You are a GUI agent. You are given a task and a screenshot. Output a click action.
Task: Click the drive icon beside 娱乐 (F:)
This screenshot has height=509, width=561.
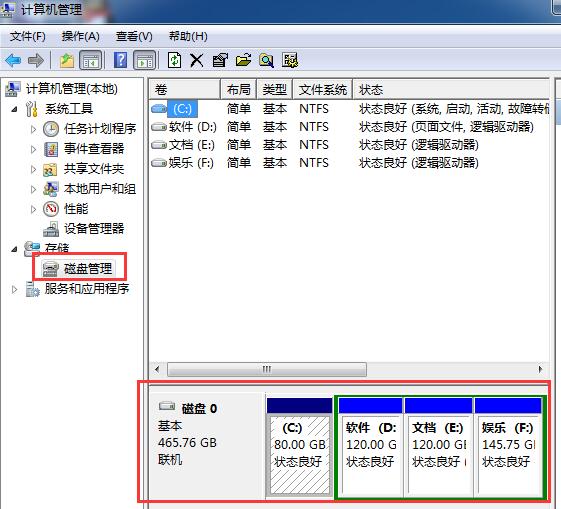[x=159, y=163]
